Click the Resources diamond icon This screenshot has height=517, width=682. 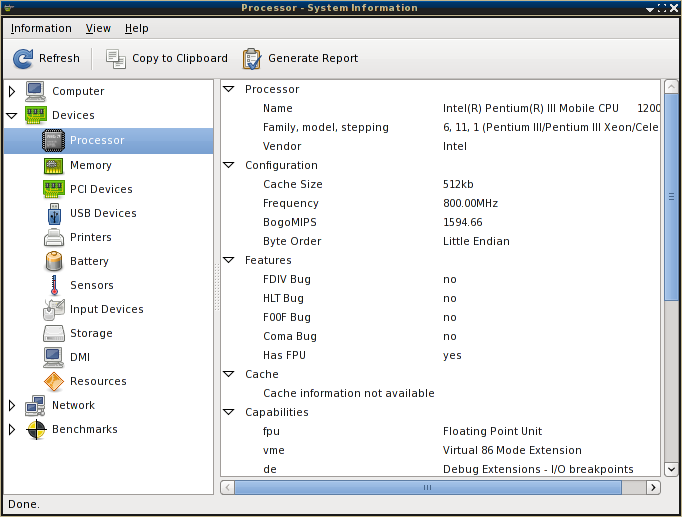tap(53, 381)
